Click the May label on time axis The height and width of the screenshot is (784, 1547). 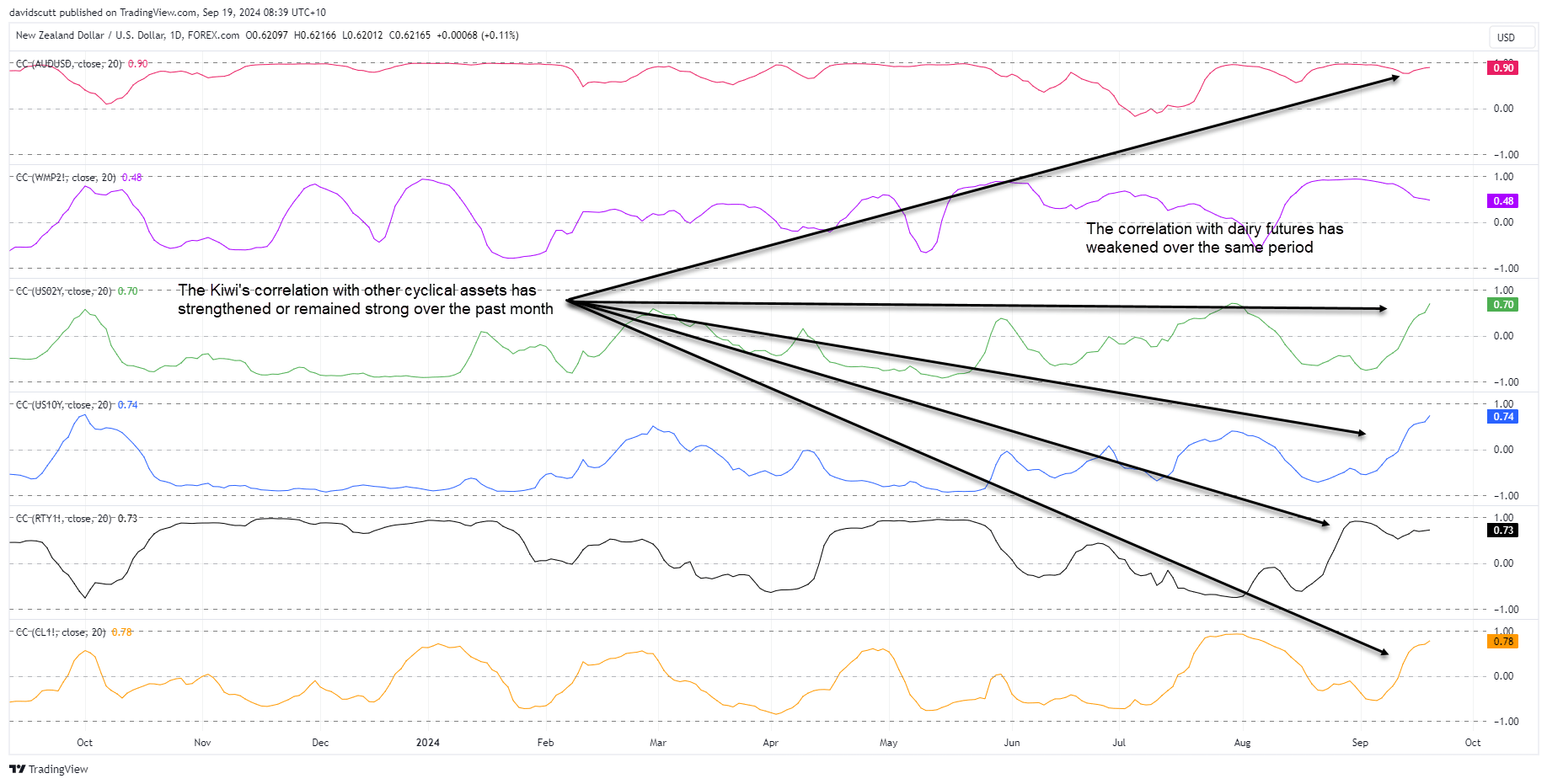tap(888, 743)
